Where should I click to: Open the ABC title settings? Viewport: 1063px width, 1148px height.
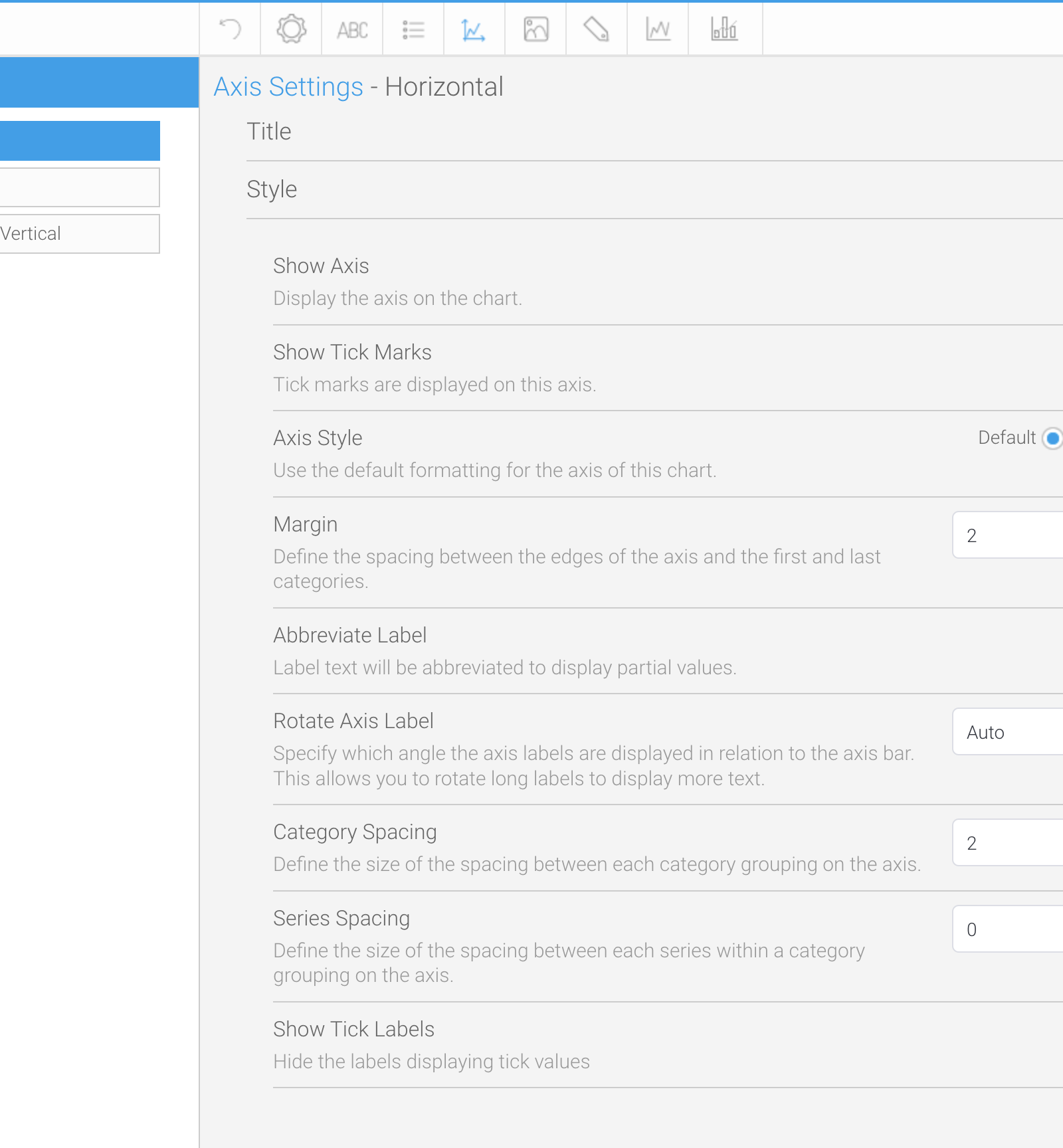click(x=352, y=30)
